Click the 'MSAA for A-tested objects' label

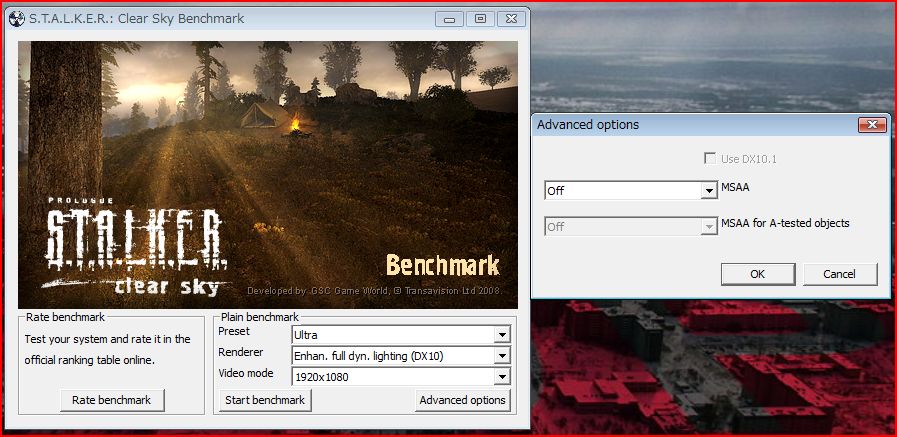[785, 223]
